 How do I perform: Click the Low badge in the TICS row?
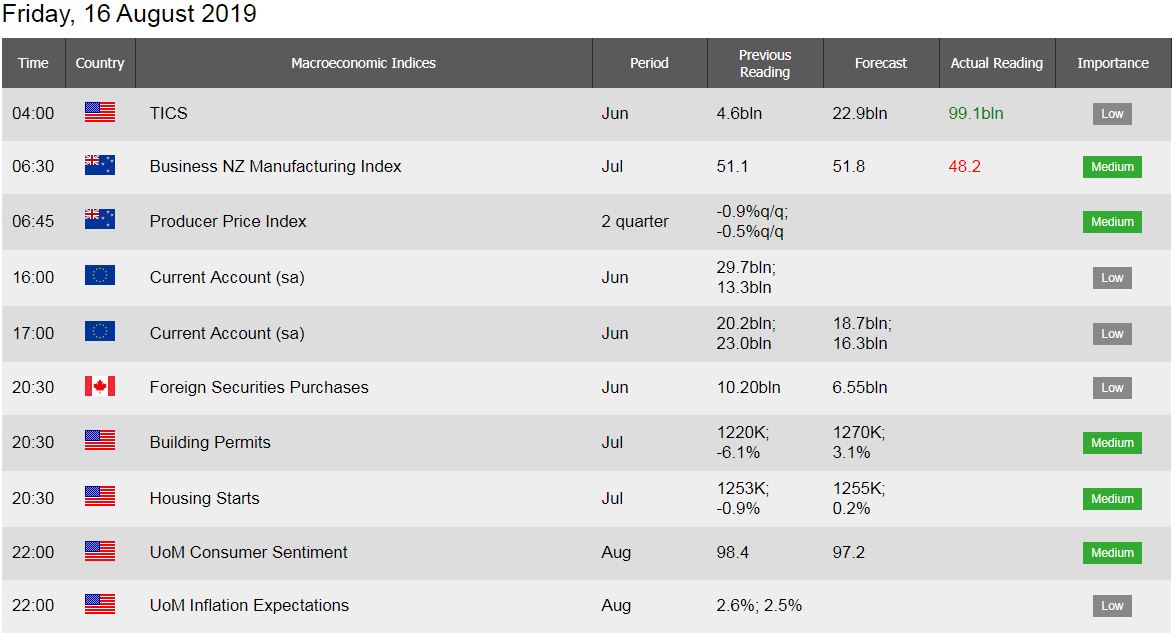coord(1112,114)
